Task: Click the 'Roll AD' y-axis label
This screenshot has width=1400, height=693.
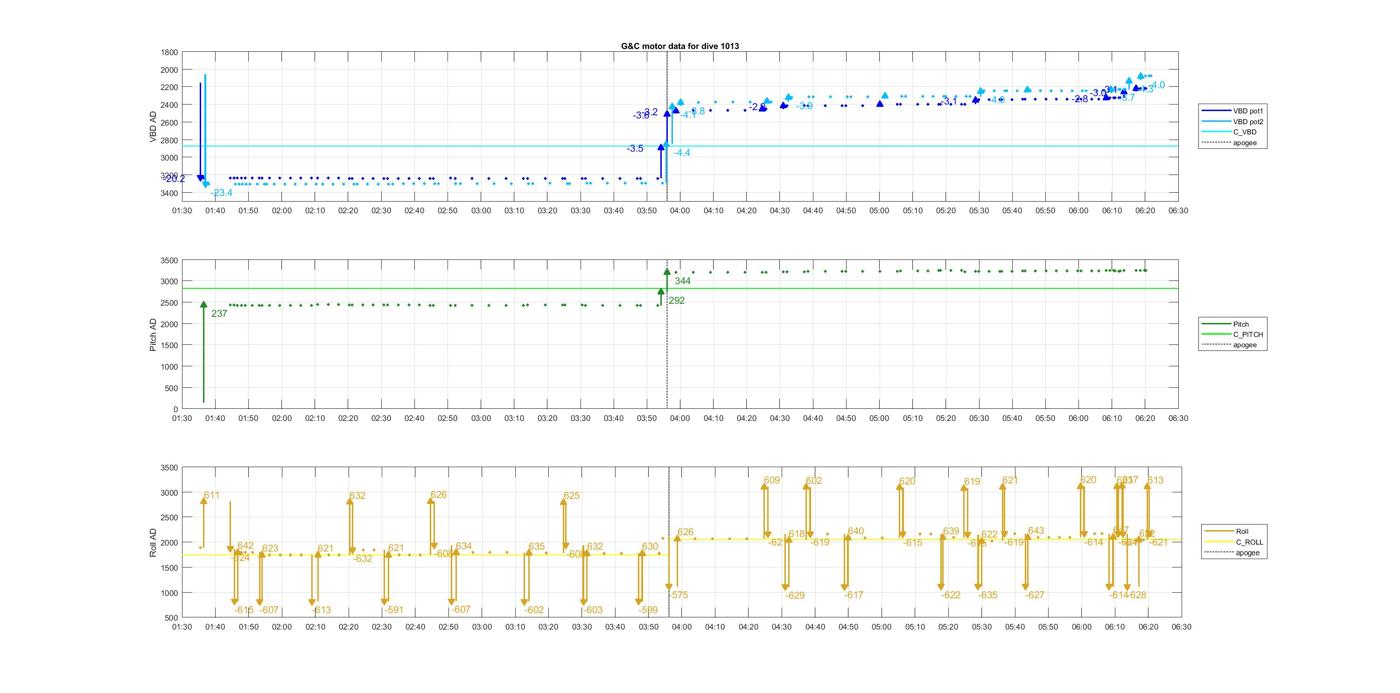Action: (x=154, y=543)
